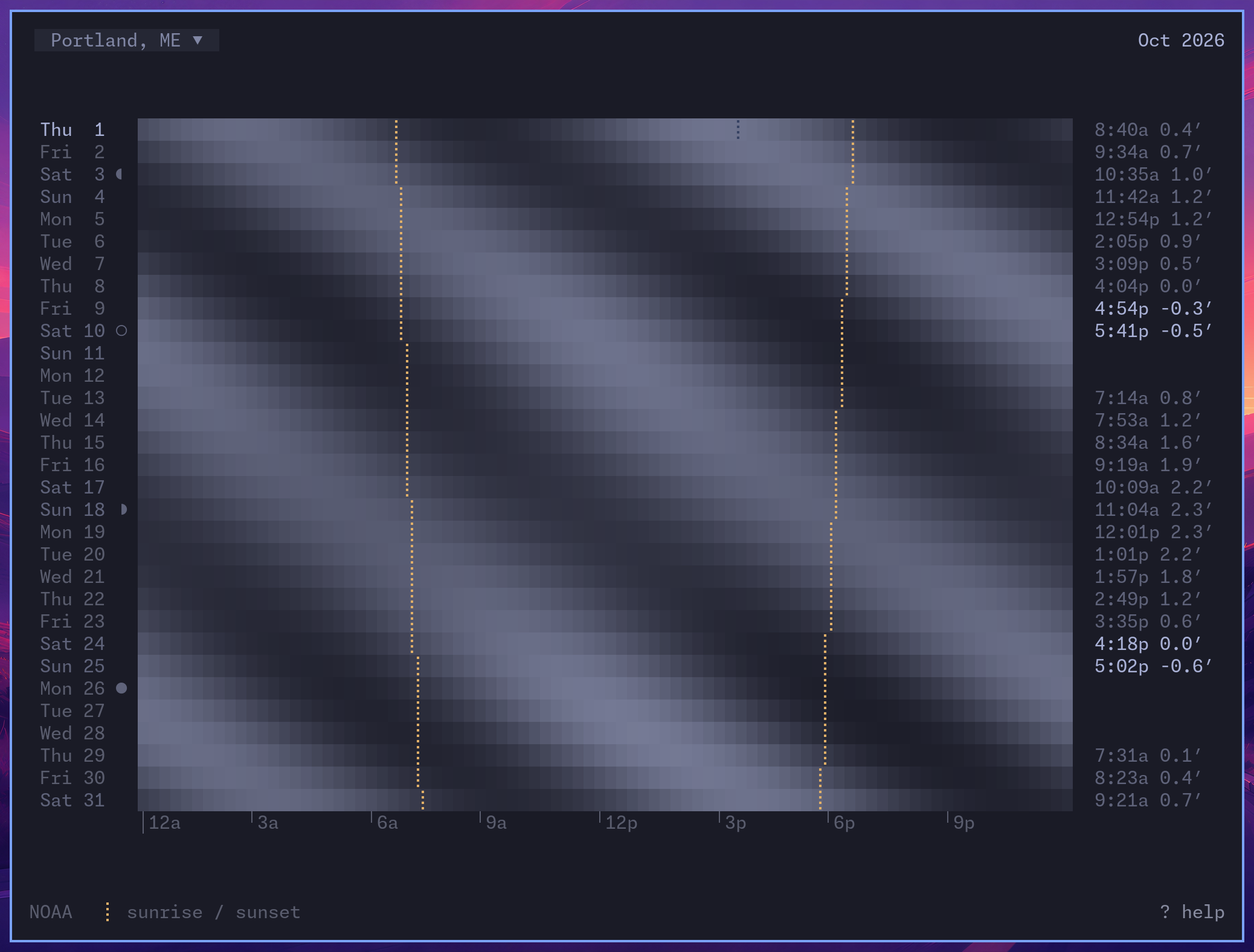Click the last quarter moon icon on Sat 3
The width and height of the screenshot is (1254, 952).
(120, 175)
